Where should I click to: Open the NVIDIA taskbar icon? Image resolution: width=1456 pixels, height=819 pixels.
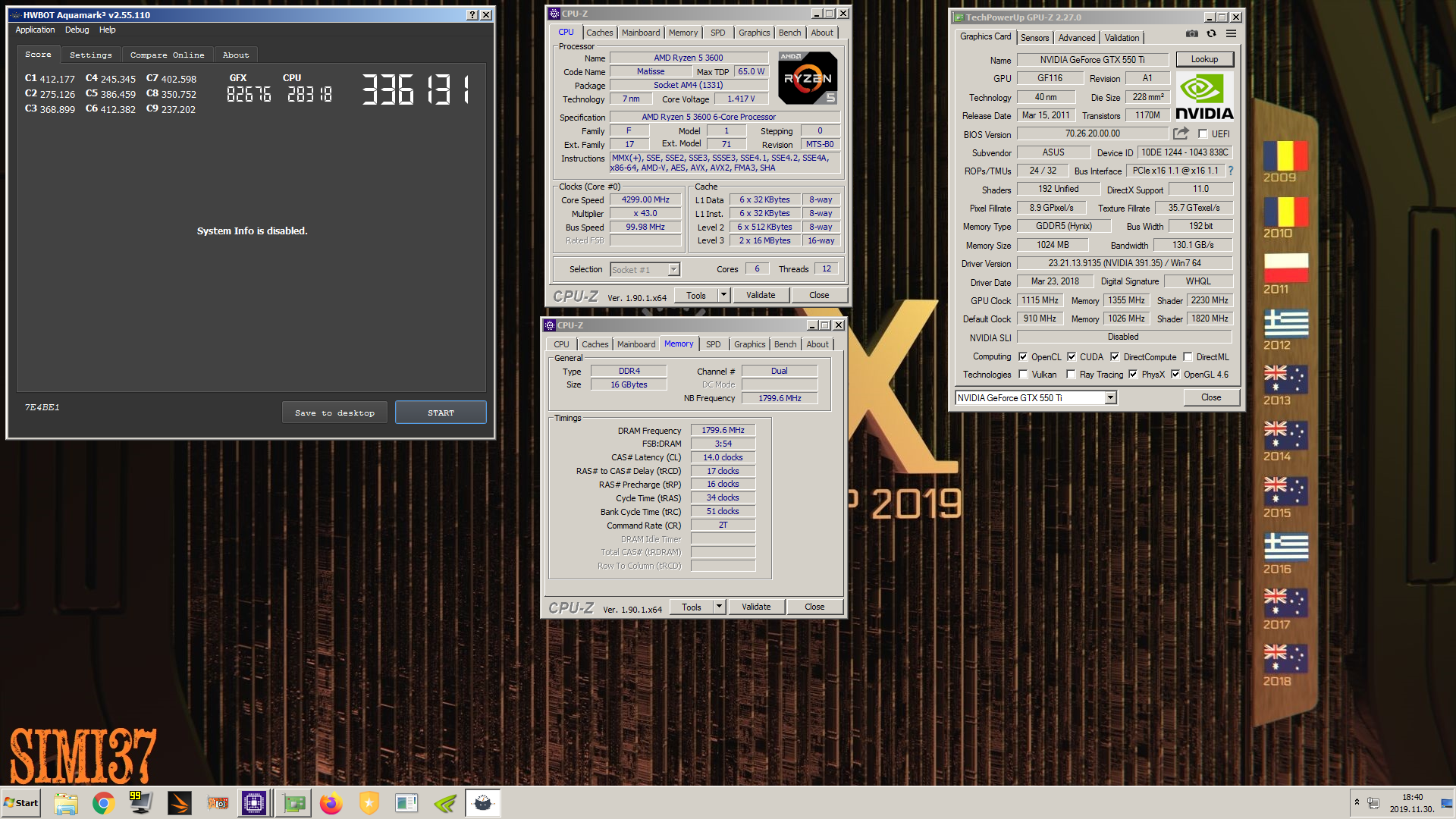(x=445, y=803)
